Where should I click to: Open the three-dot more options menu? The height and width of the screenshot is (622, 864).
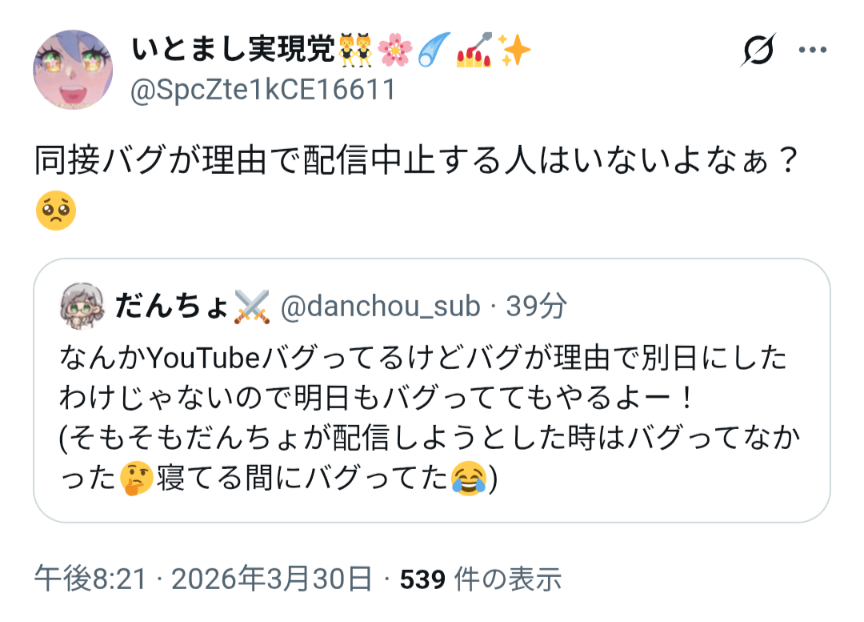coord(813,50)
